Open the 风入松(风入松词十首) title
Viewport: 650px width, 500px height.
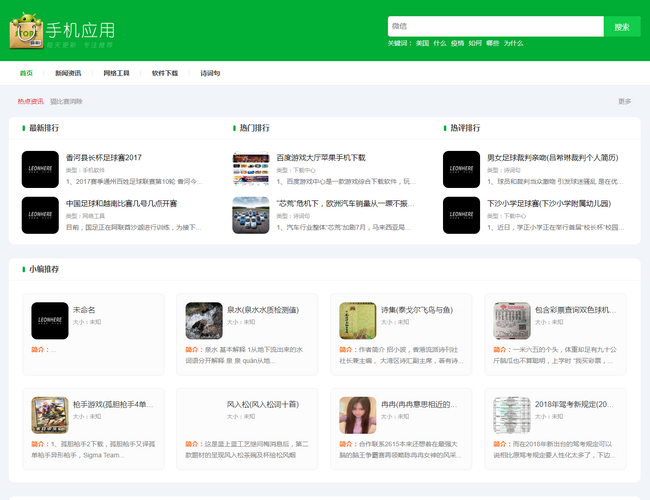263,404
